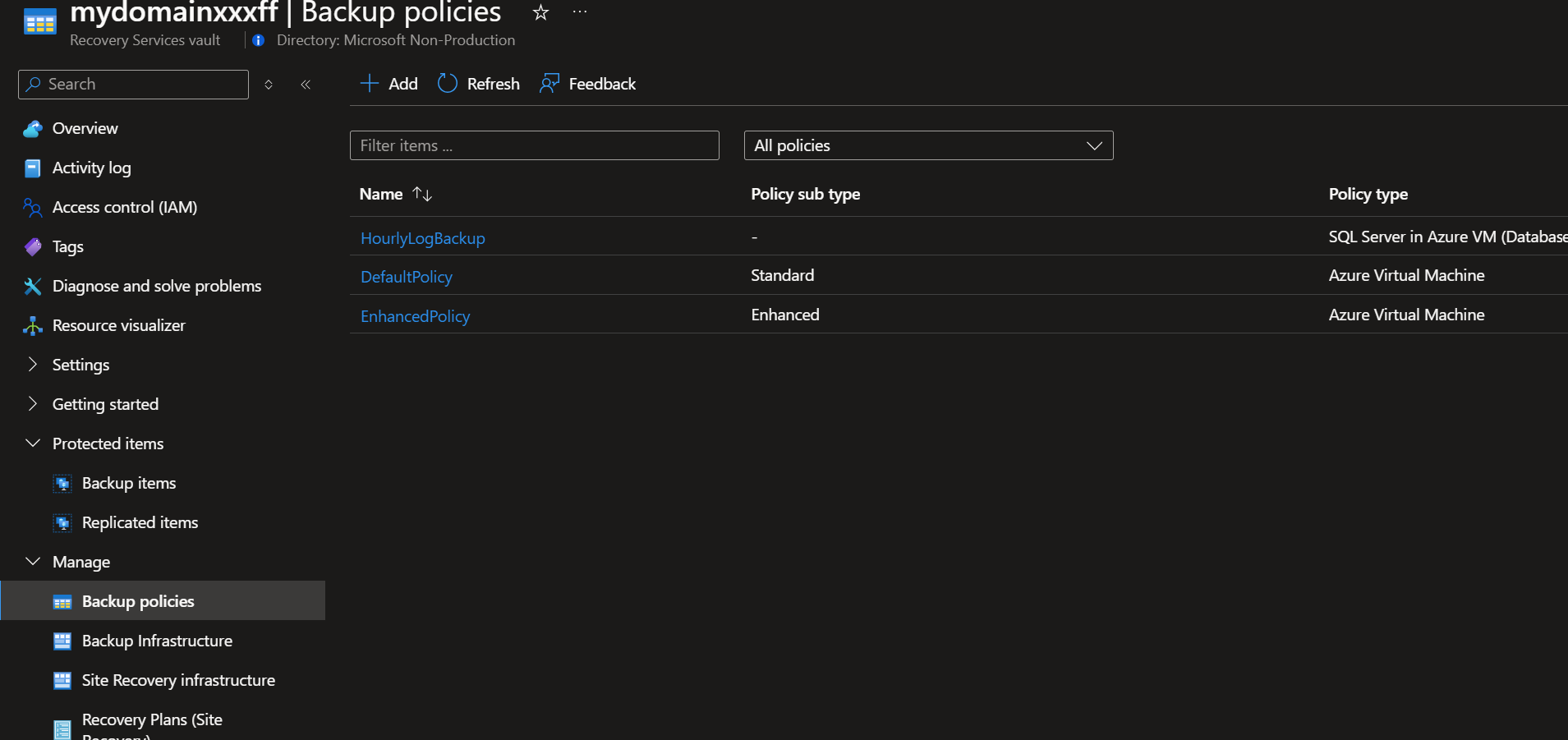Click the Diagnose wrench icon
The image size is (1568, 740).
pyautogui.click(x=33, y=287)
